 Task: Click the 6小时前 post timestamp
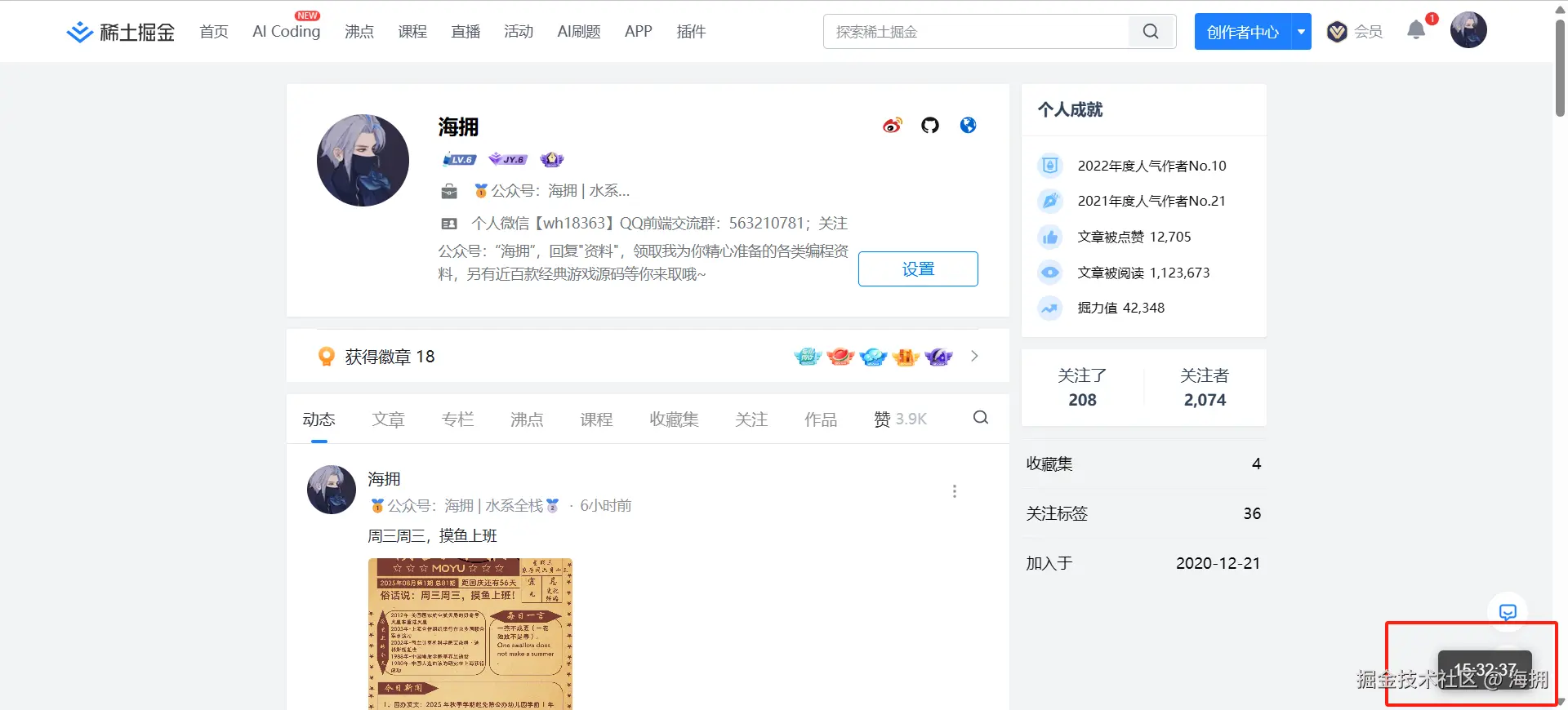(x=606, y=506)
